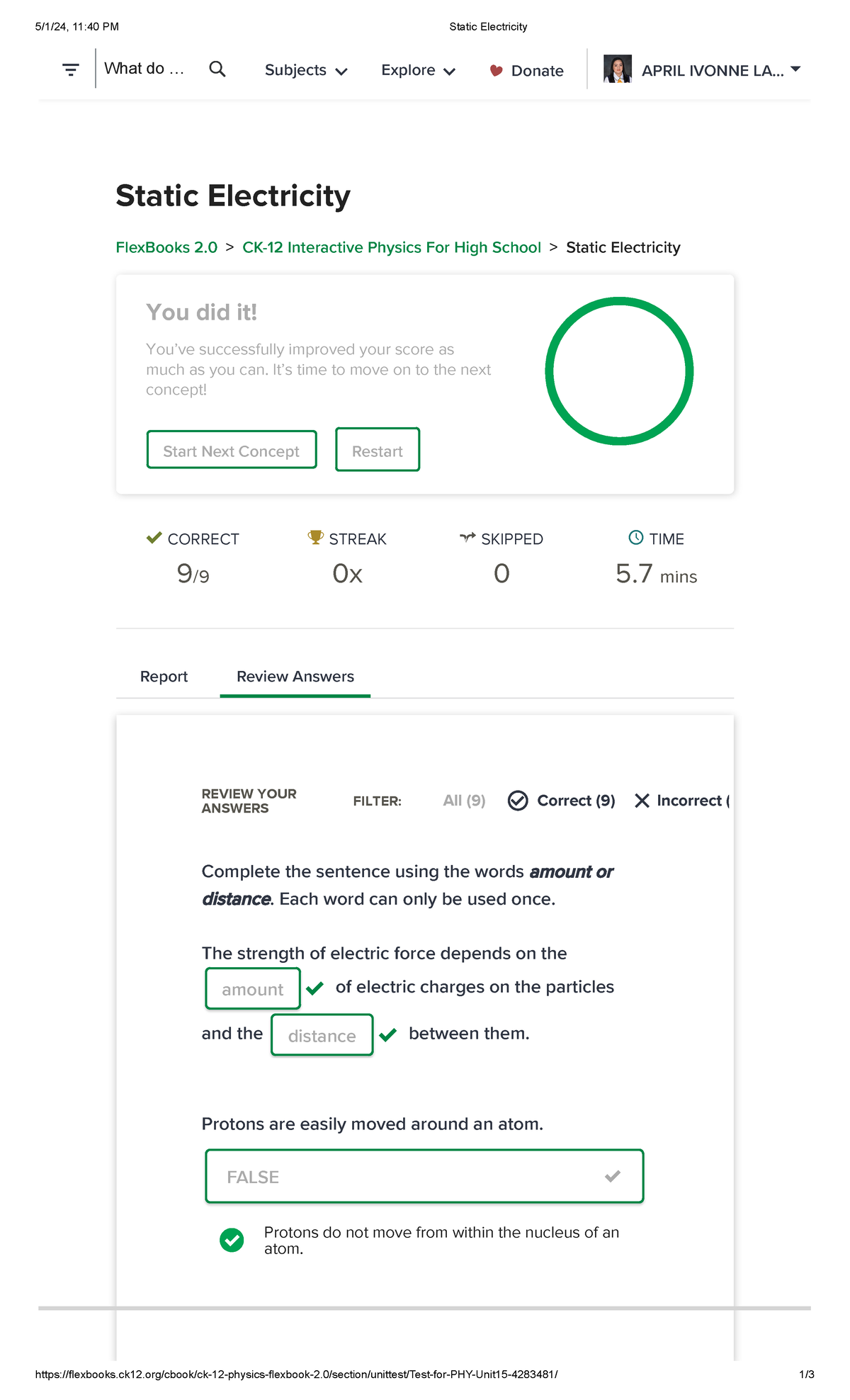Click the streak trophy icon

click(315, 538)
